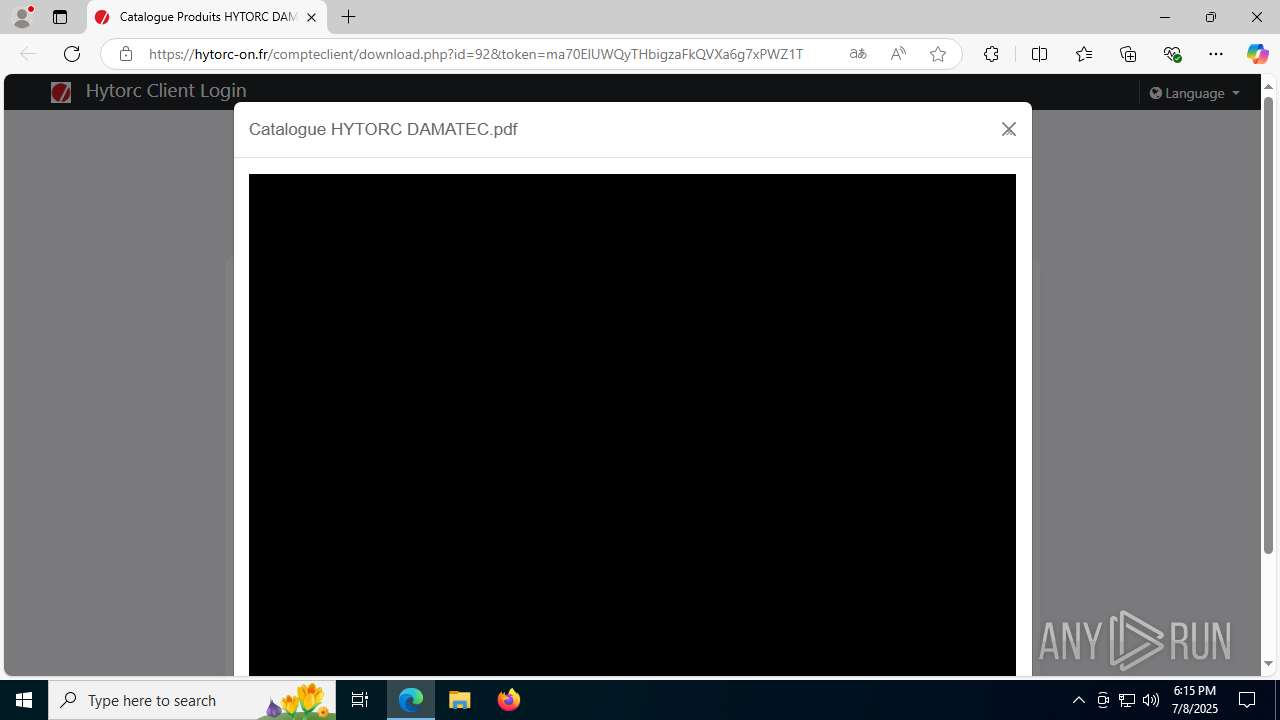Viewport: 1280px width, 720px height.
Task: Click the page vertical scrollbar thumb
Action: pyautogui.click(x=1268, y=325)
